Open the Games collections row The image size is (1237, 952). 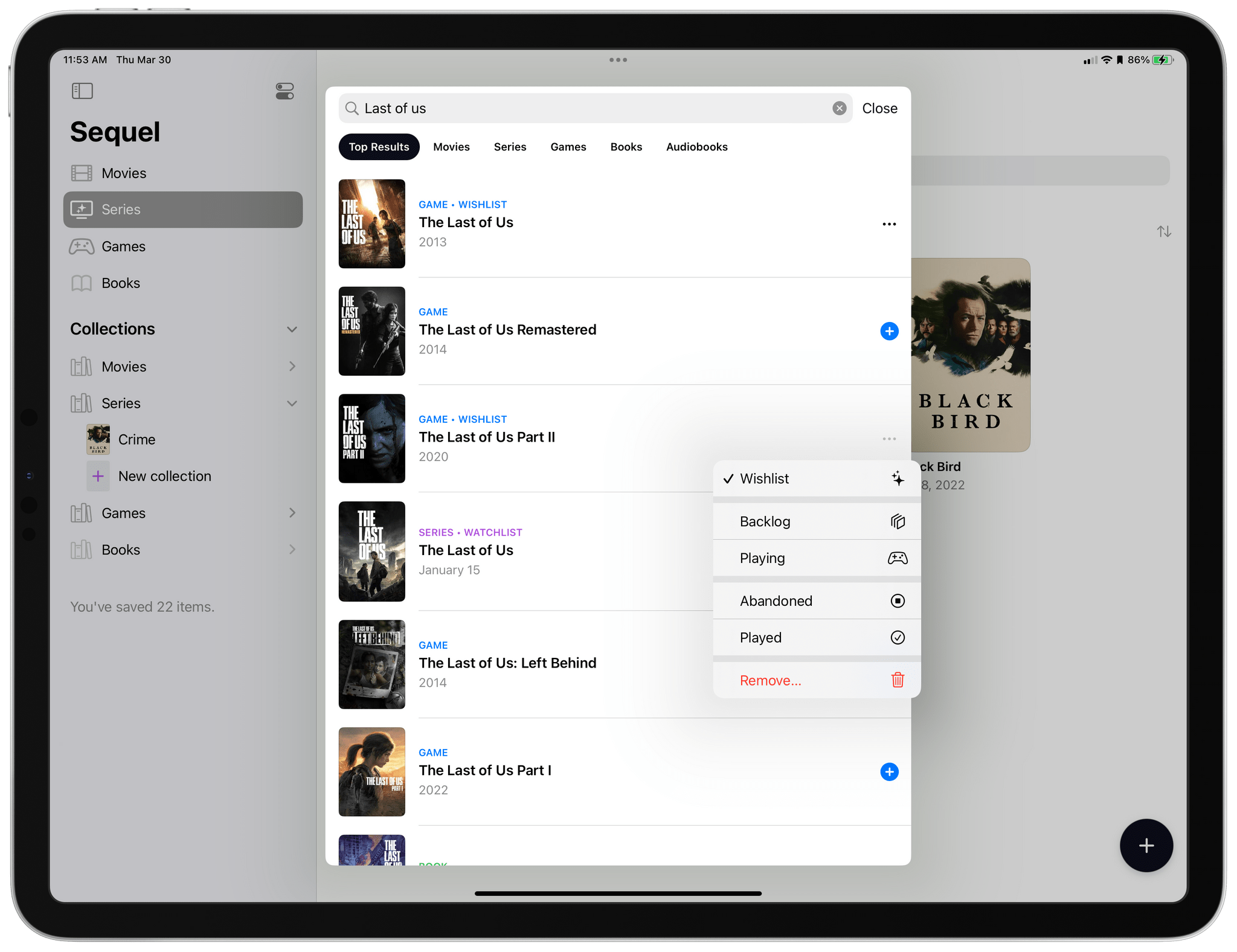183,513
